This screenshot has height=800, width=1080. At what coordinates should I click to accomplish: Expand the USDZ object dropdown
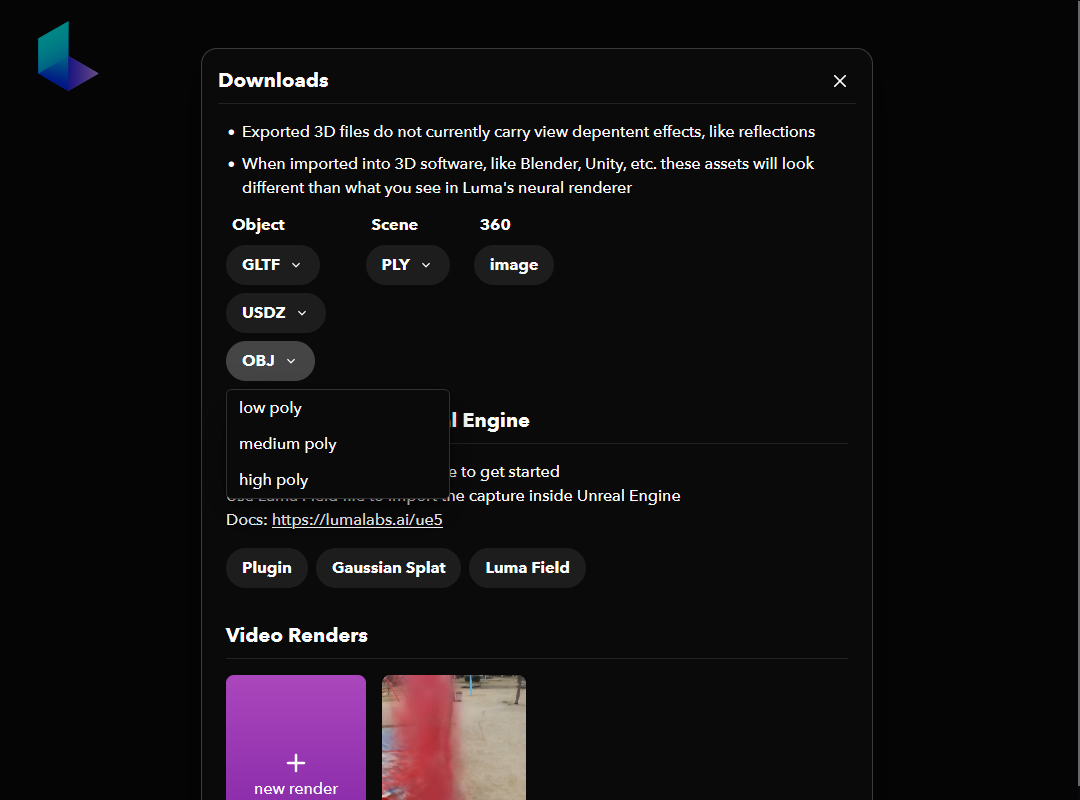(276, 313)
